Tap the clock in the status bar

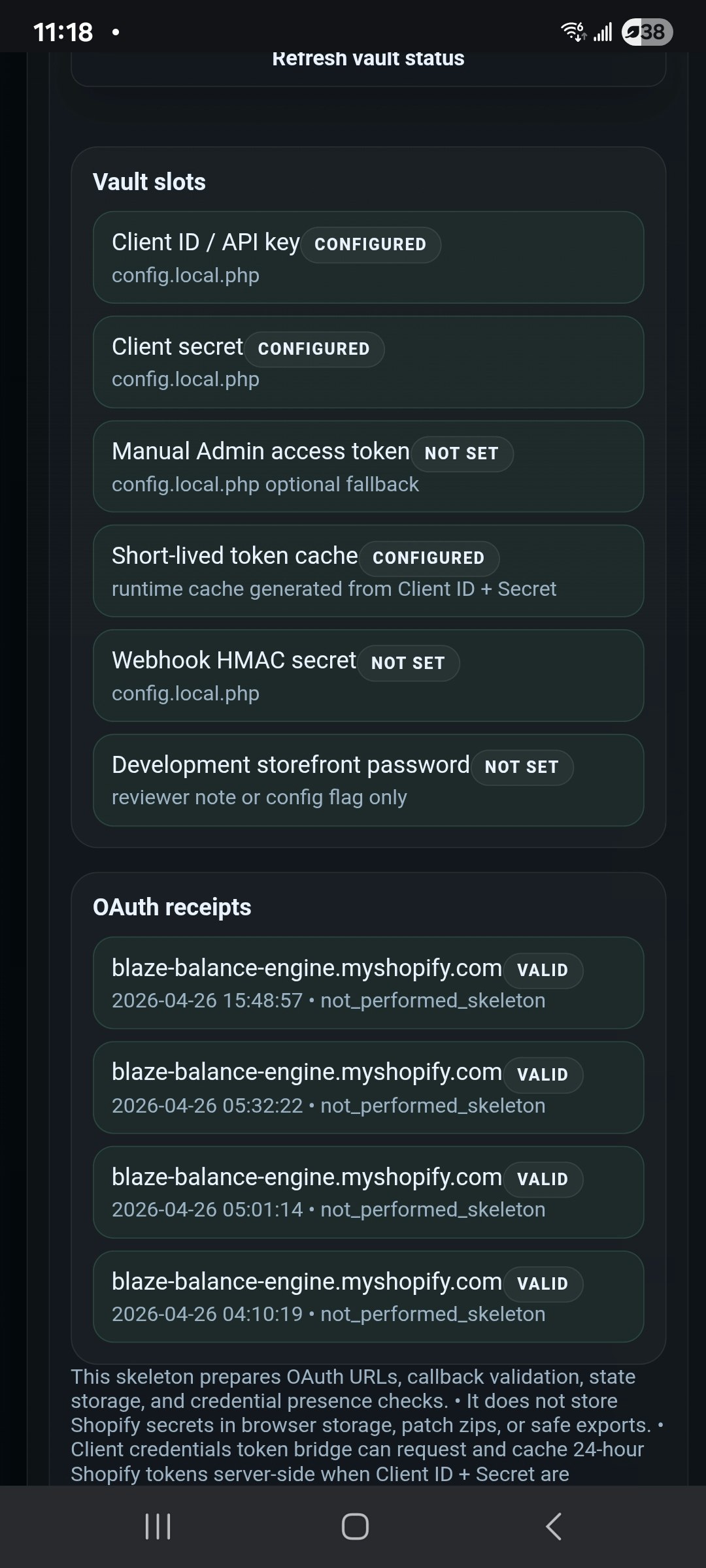63,31
